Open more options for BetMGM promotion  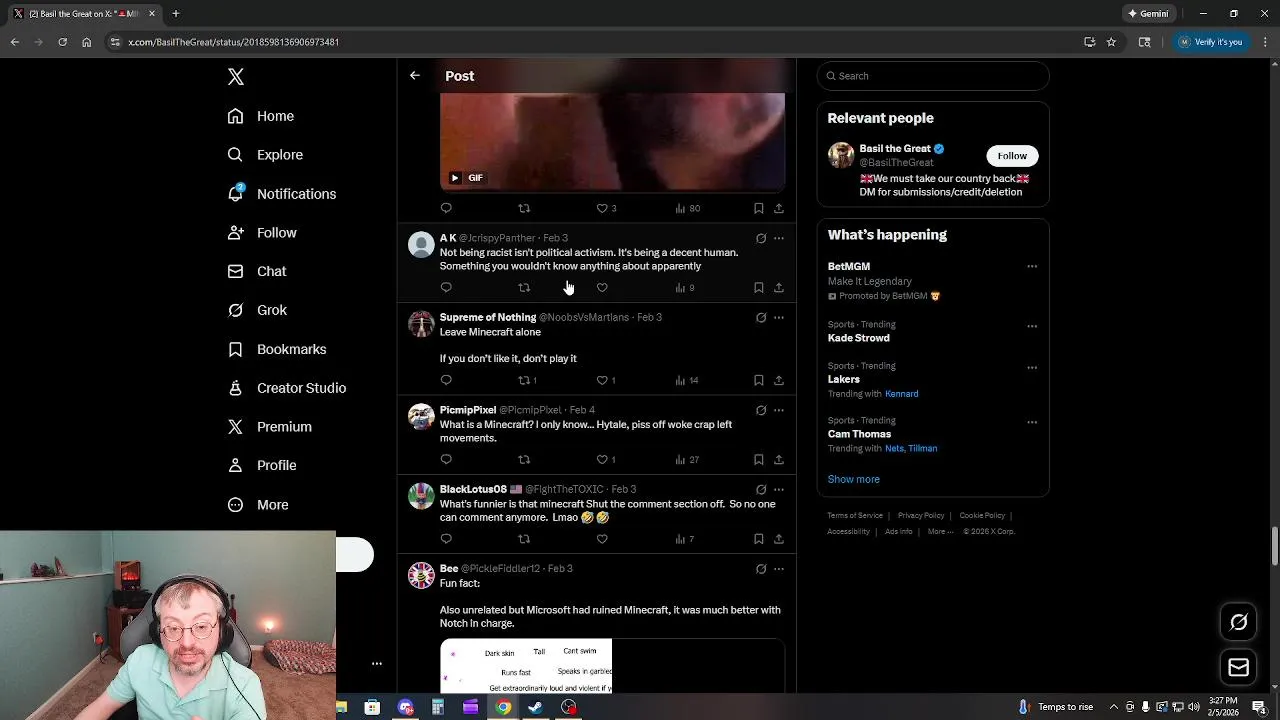[1032, 267]
